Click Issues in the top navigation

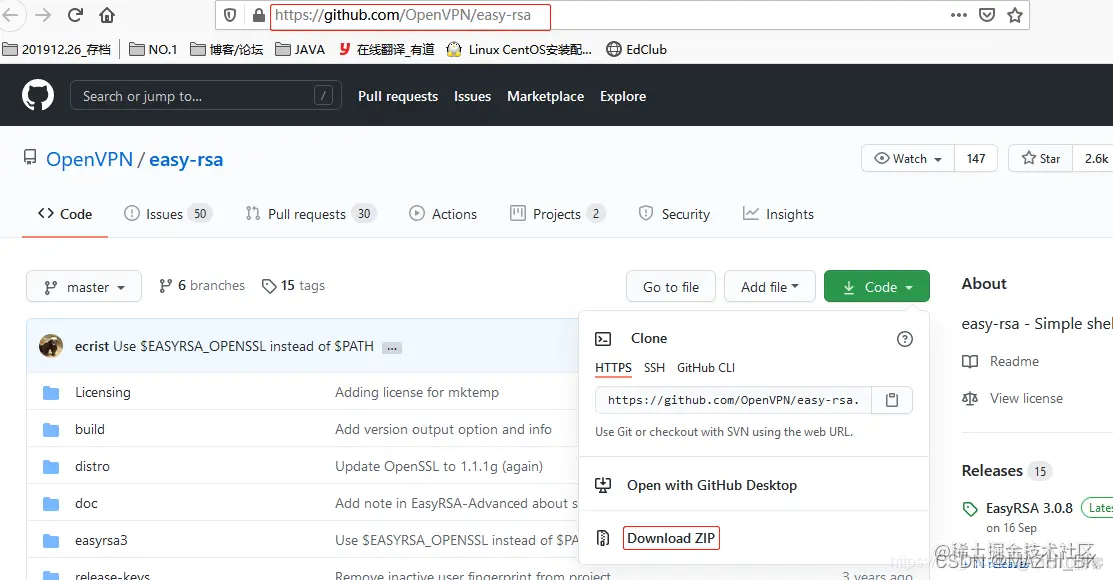472,96
